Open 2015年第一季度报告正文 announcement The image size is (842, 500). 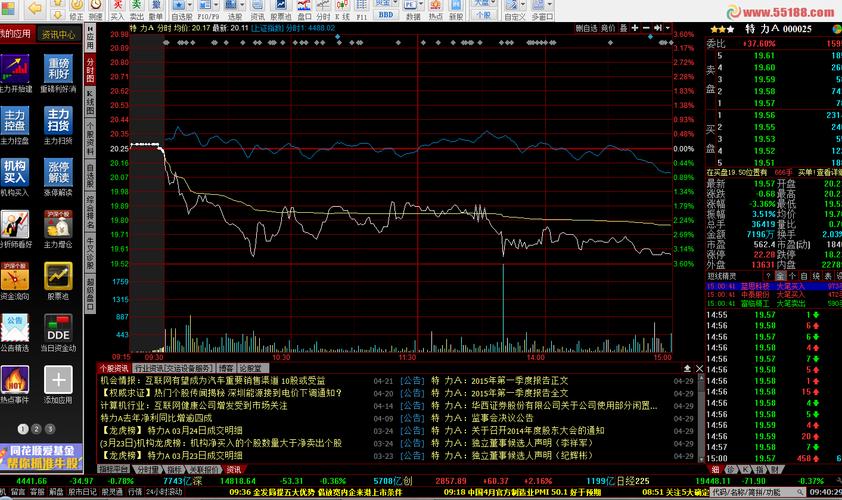520,381
